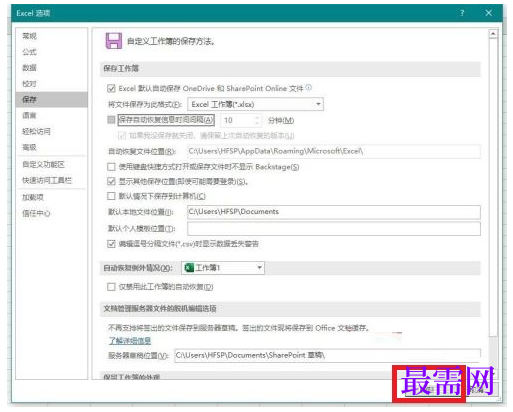Viewport: 513px width, 412px height.
Task: Increase the auto-recover minutes spinner
Action: click(257, 117)
